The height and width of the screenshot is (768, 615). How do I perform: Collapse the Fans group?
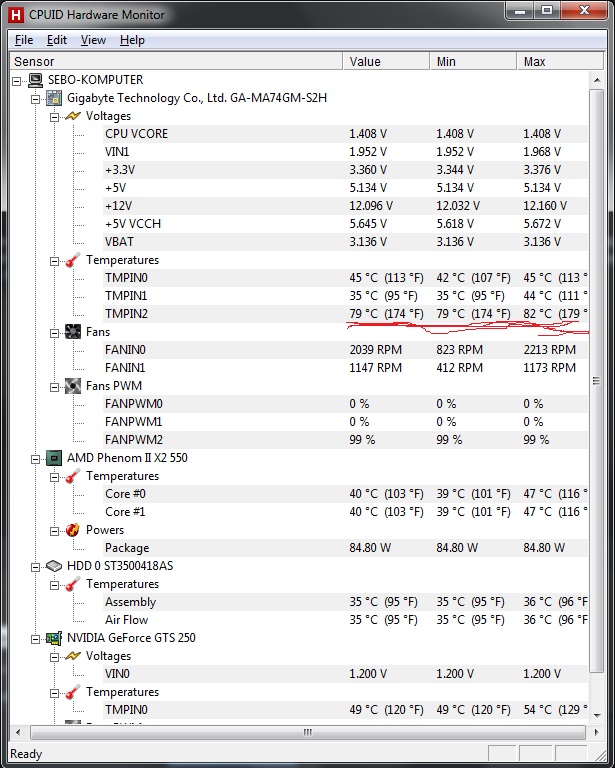(55, 333)
